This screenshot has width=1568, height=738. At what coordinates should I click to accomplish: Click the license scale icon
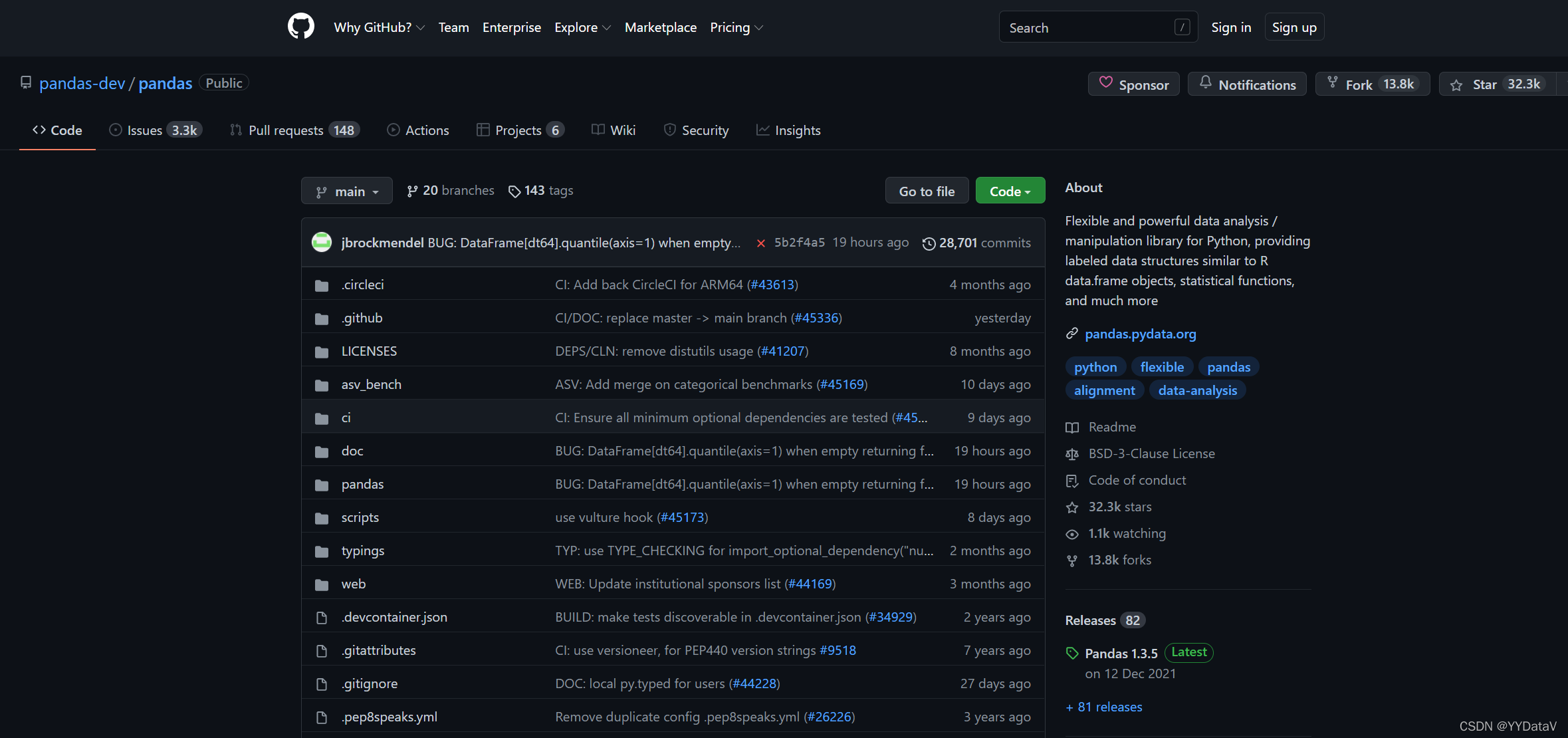click(x=1072, y=454)
